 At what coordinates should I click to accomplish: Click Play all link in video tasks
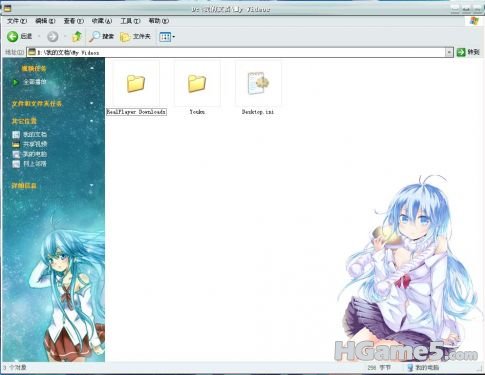coord(35,82)
